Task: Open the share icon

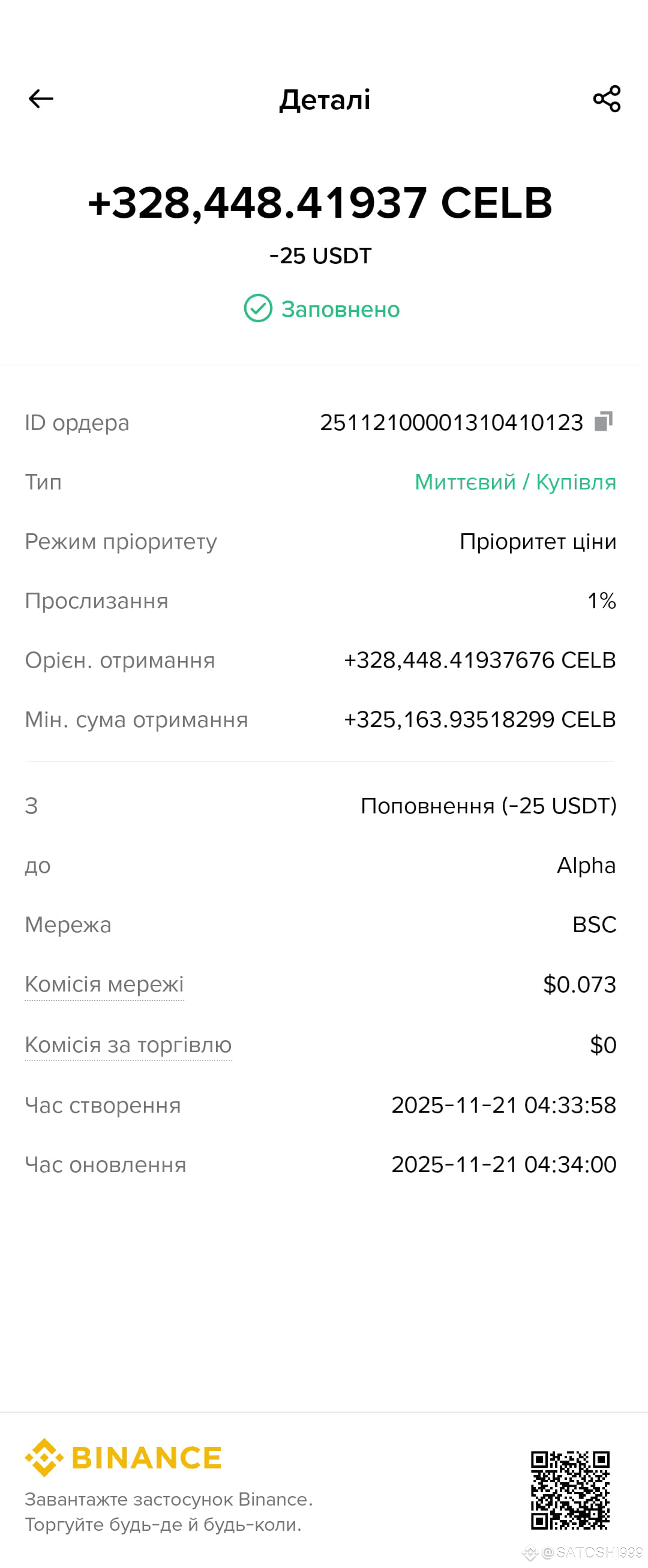Action: [607, 98]
